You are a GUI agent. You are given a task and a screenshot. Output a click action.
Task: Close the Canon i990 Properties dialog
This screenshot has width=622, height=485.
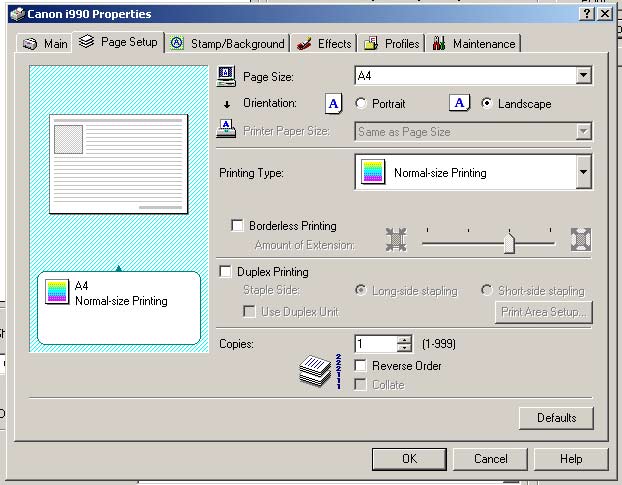coord(605,14)
